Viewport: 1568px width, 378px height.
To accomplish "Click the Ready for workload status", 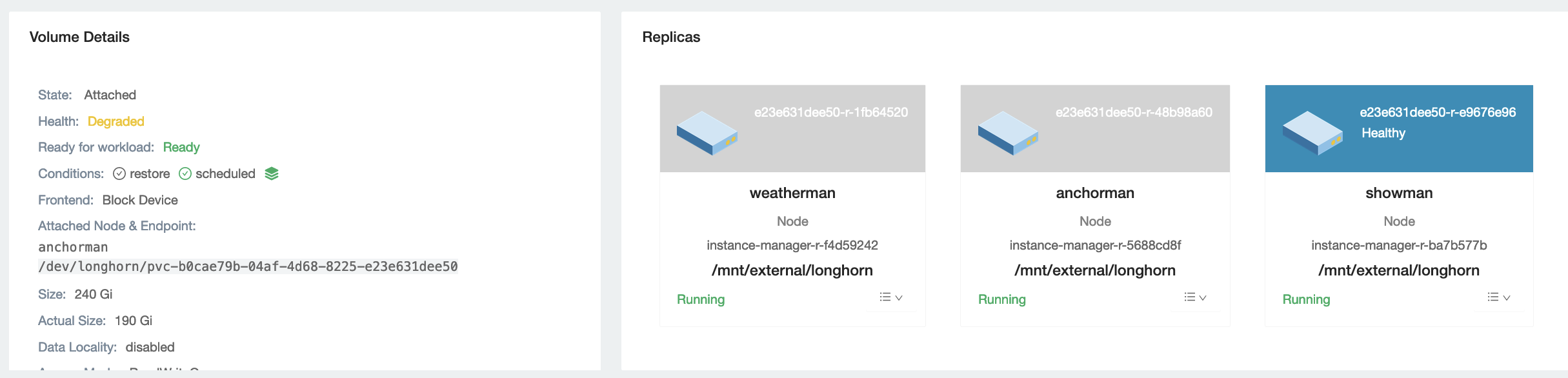I will pyautogui.click(x=181, y=147).
